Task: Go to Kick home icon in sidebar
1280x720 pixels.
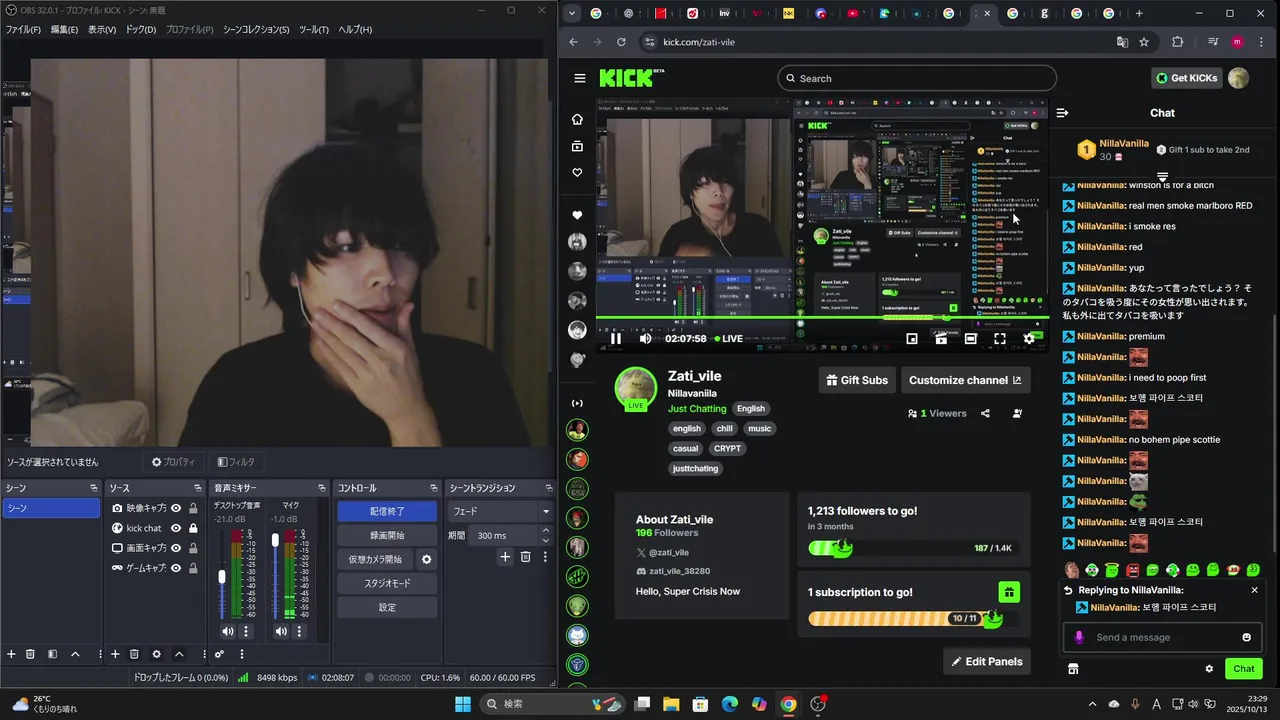Action: pos(577,119)
